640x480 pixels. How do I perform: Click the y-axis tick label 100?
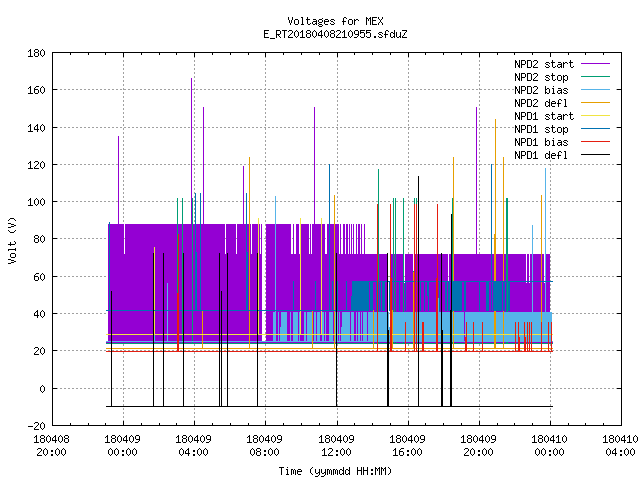click(36, 202)
